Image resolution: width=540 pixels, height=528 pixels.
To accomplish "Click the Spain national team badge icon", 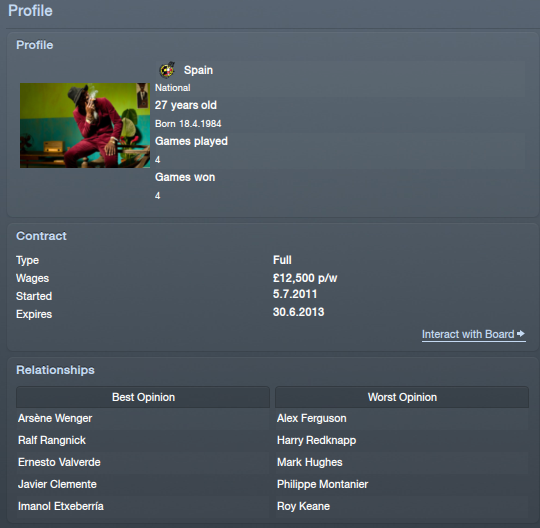I will click(x=167, y=70).
